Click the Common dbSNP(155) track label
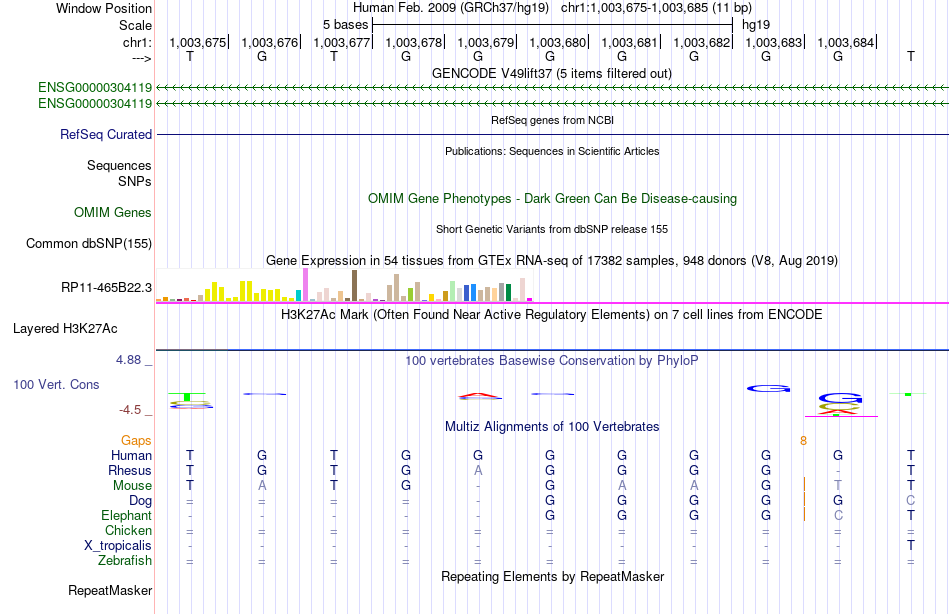 coord(89,244)
